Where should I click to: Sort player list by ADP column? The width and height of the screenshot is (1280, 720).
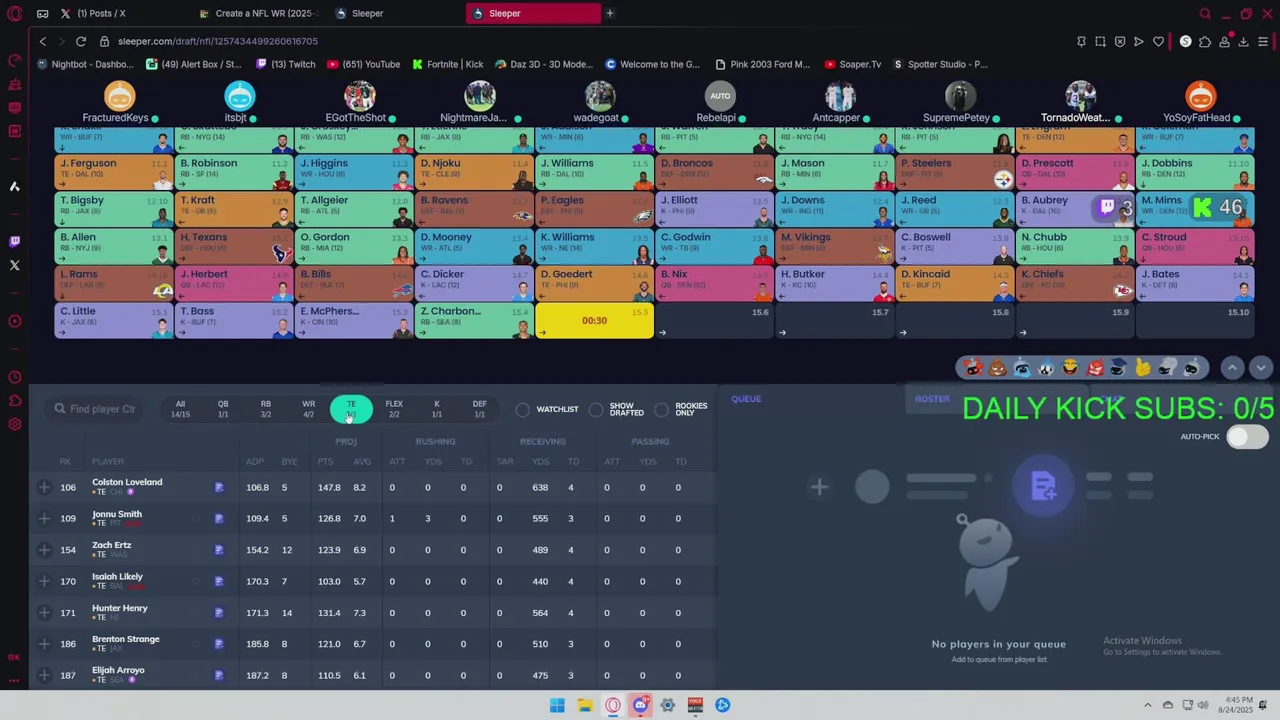pos(254,462)
